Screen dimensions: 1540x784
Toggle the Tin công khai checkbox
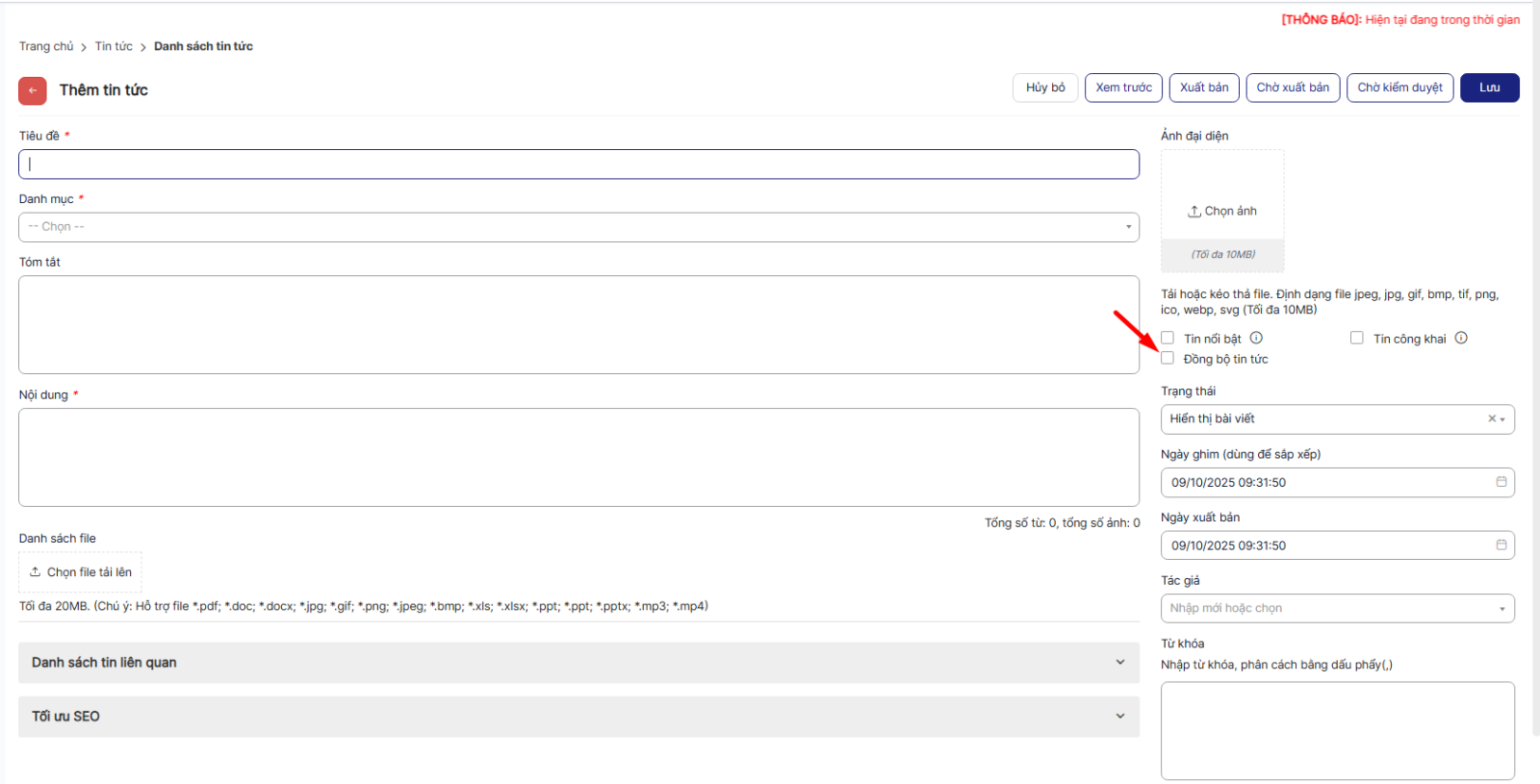click(1357, 338)
